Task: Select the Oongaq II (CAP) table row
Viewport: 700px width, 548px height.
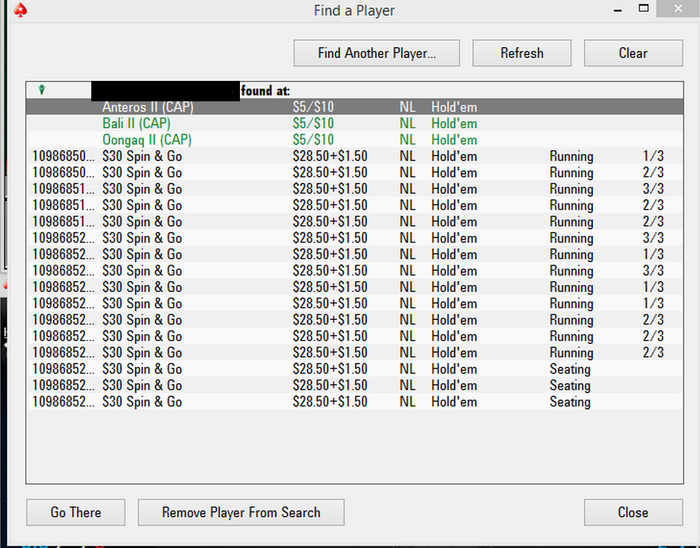Action: pyautogui.click(x=354, y=140)
